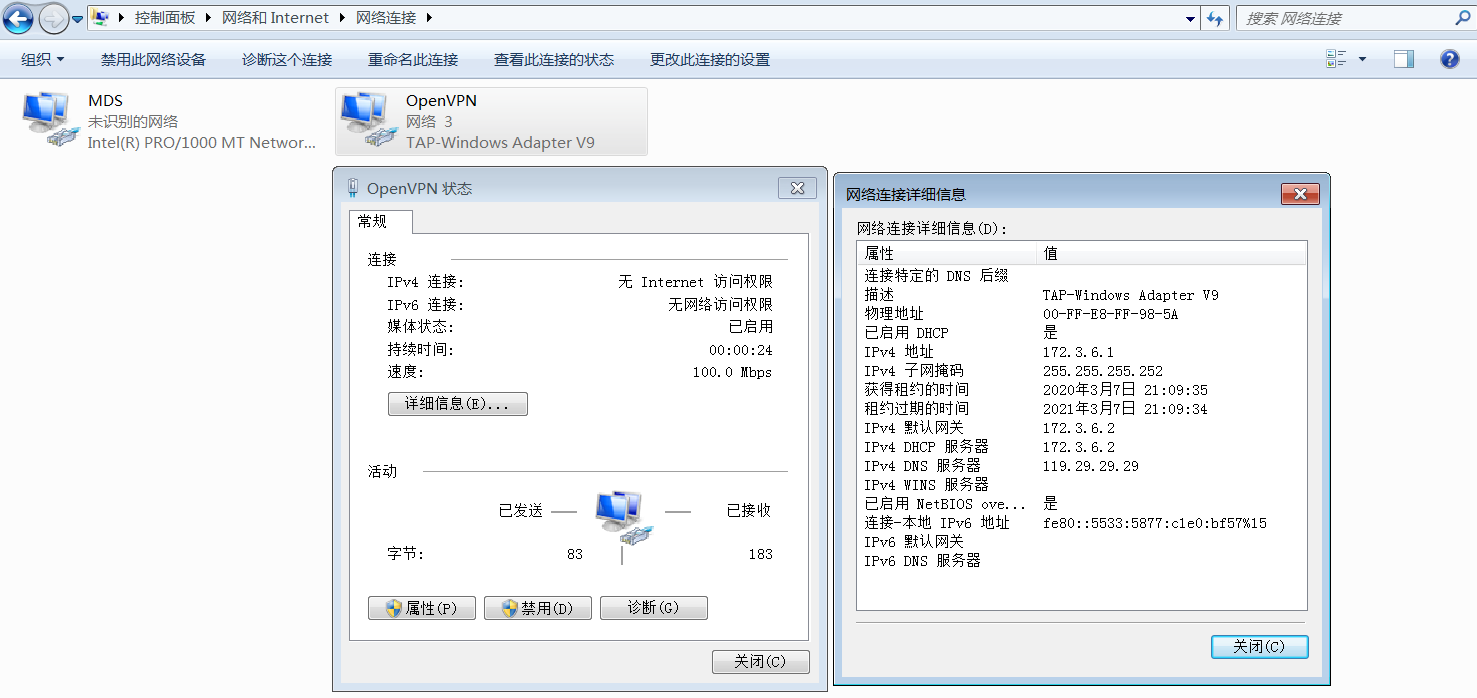This screenshot has width=1477, height=698.
Task: Select the IPv4 地址 row
Action: pos(1082,352)
